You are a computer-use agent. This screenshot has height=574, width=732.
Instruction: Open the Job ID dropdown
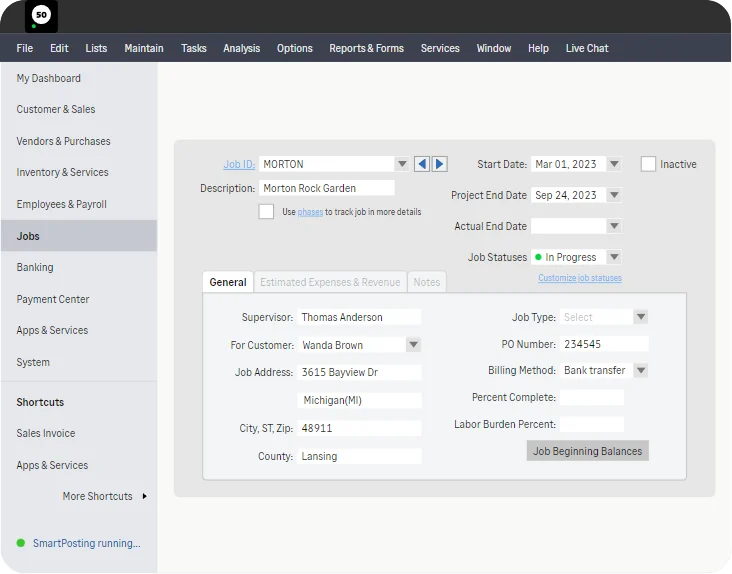point(401,164)
